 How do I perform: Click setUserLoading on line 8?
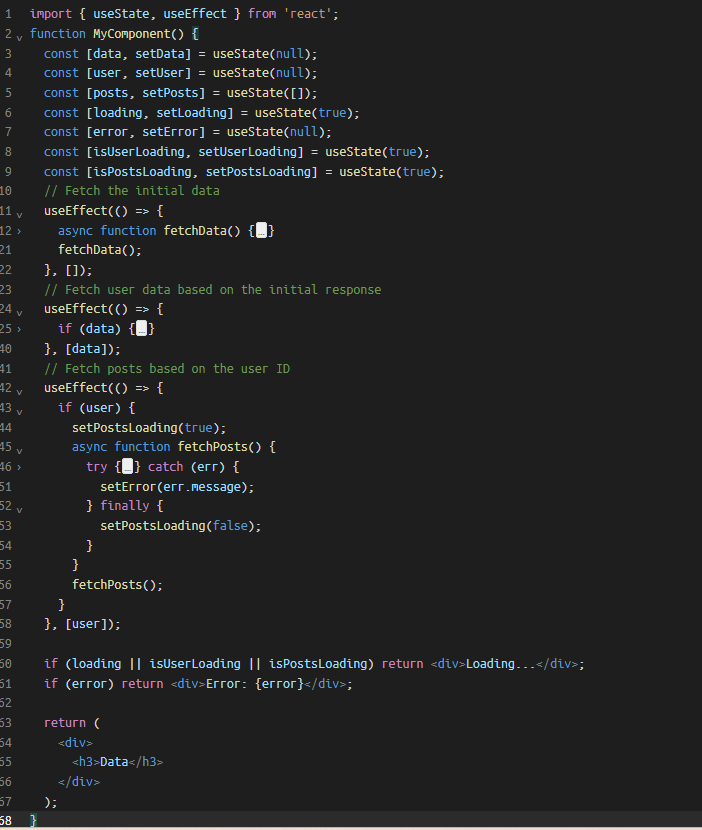248,152
